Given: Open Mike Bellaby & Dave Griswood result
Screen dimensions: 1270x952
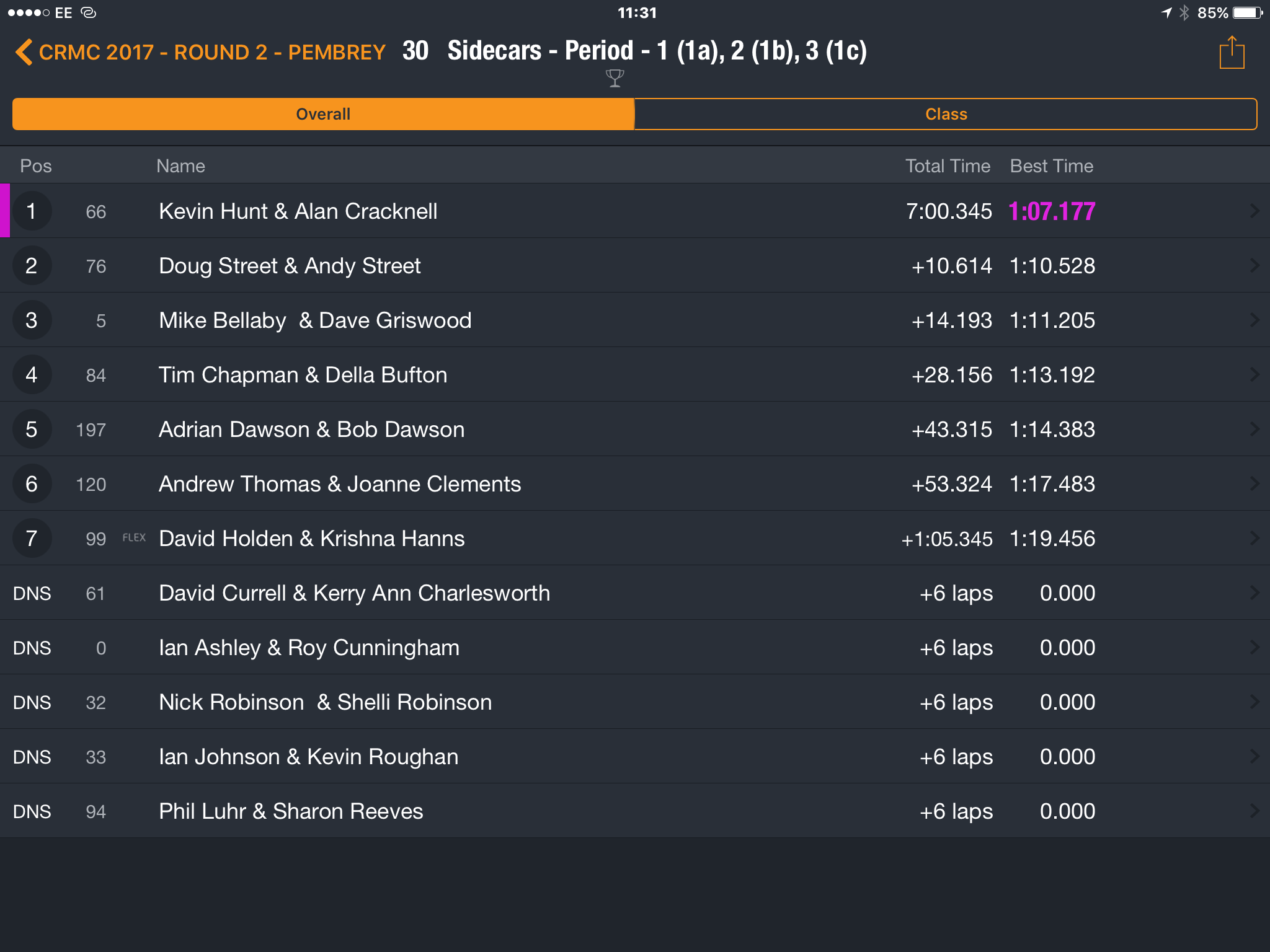Looking at the screenshot, I should tap(635, 320).
